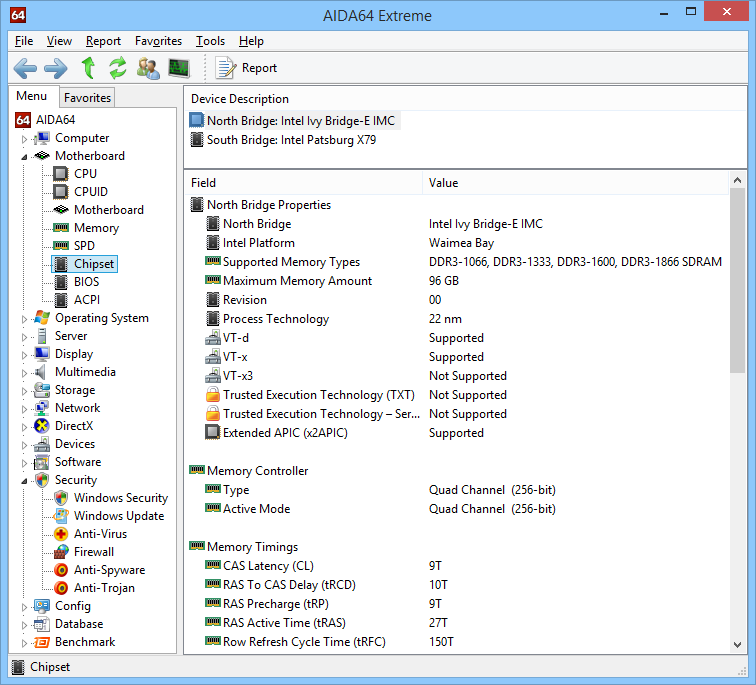Image resolution: width=756 pixels, height=685 pixels.
Task: Click the Value column header
Action: [444, 183]
